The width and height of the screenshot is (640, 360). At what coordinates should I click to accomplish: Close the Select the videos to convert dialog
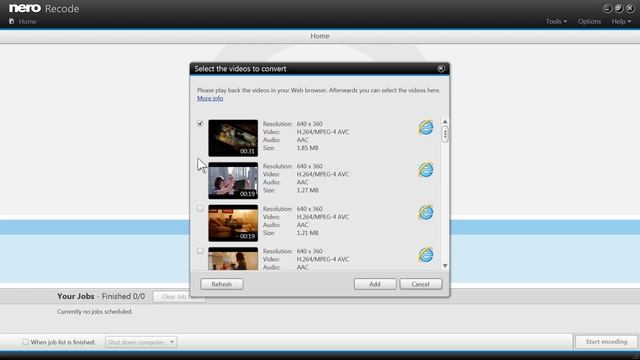click(441, 69)
